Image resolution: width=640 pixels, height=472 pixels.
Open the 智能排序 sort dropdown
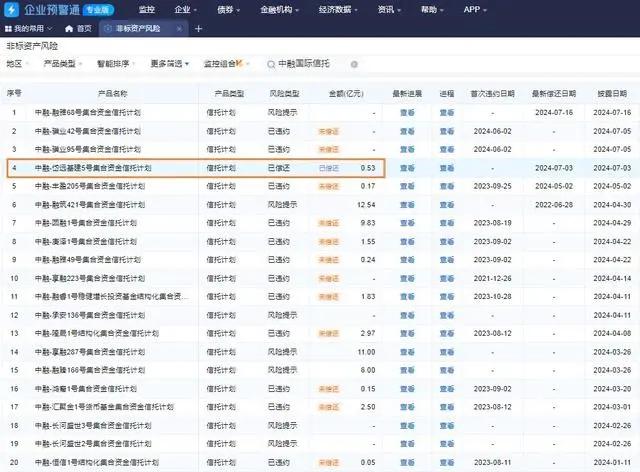point(116,64)
